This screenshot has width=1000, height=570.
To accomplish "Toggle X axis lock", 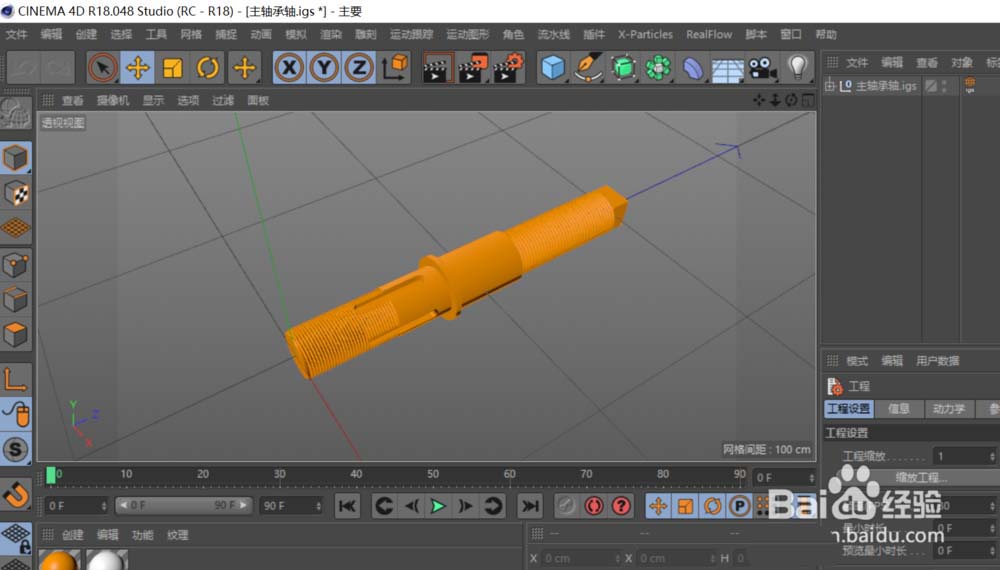I will 289,68.
